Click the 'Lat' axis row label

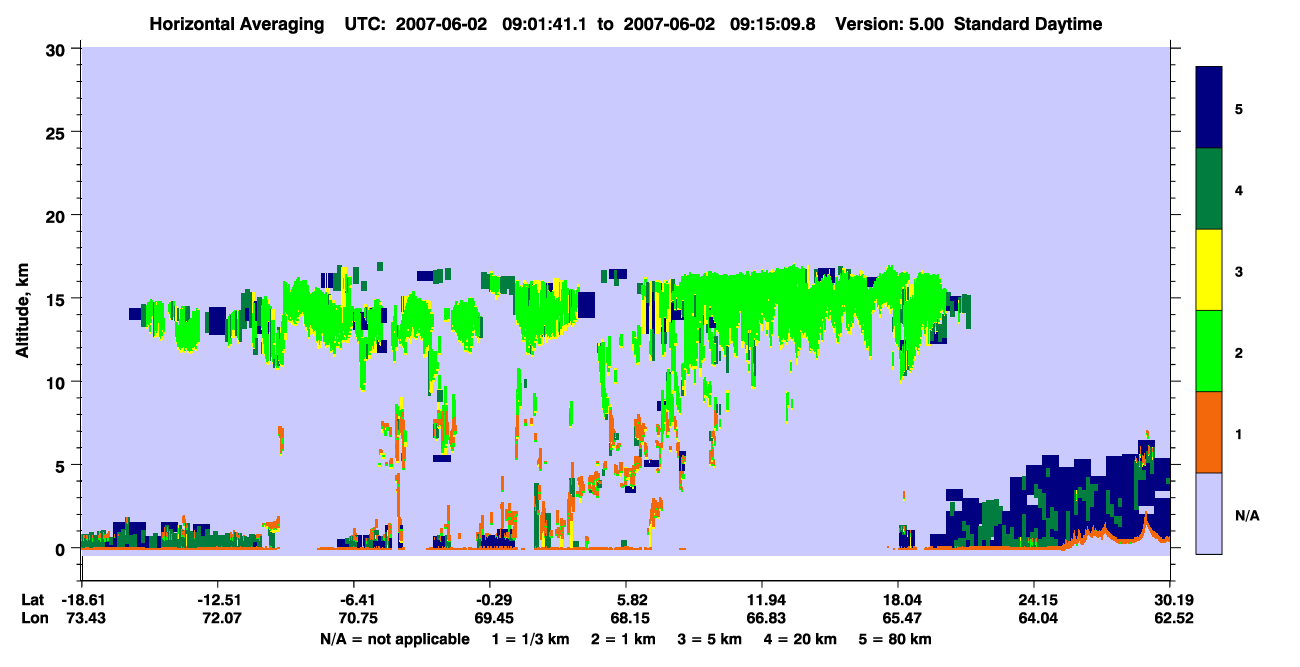coord(33,600)
